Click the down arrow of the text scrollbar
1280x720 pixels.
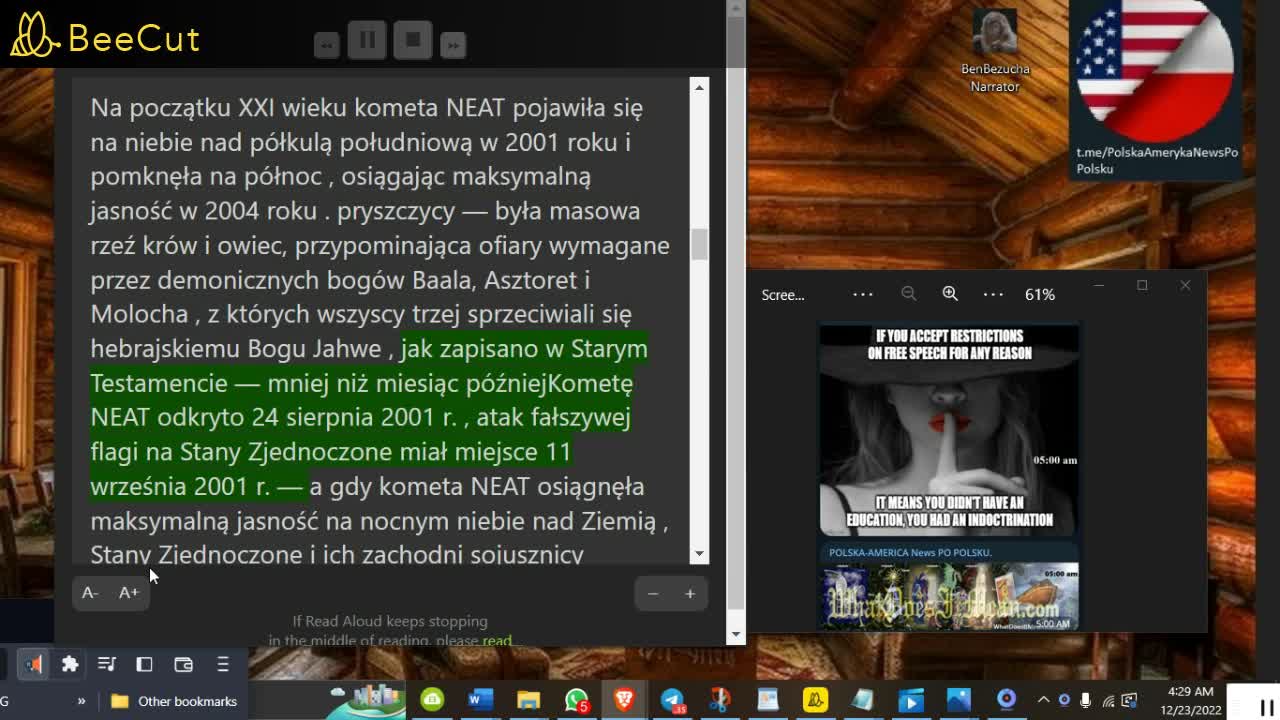(x=699, y=553)
